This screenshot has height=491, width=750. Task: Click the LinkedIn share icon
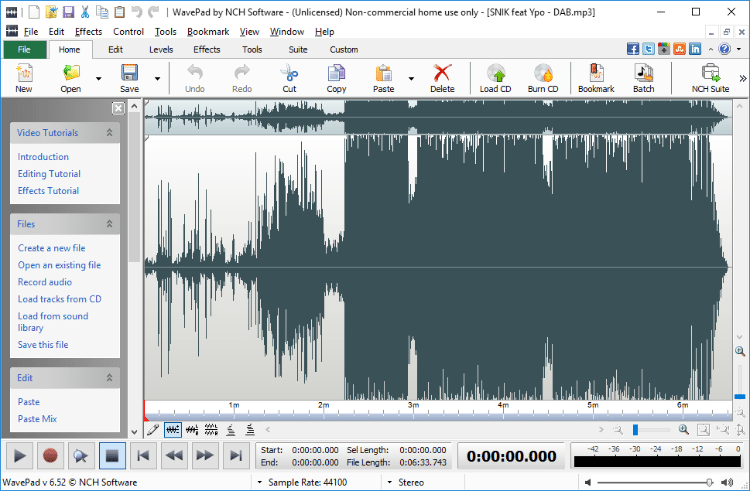click(695, 49)
